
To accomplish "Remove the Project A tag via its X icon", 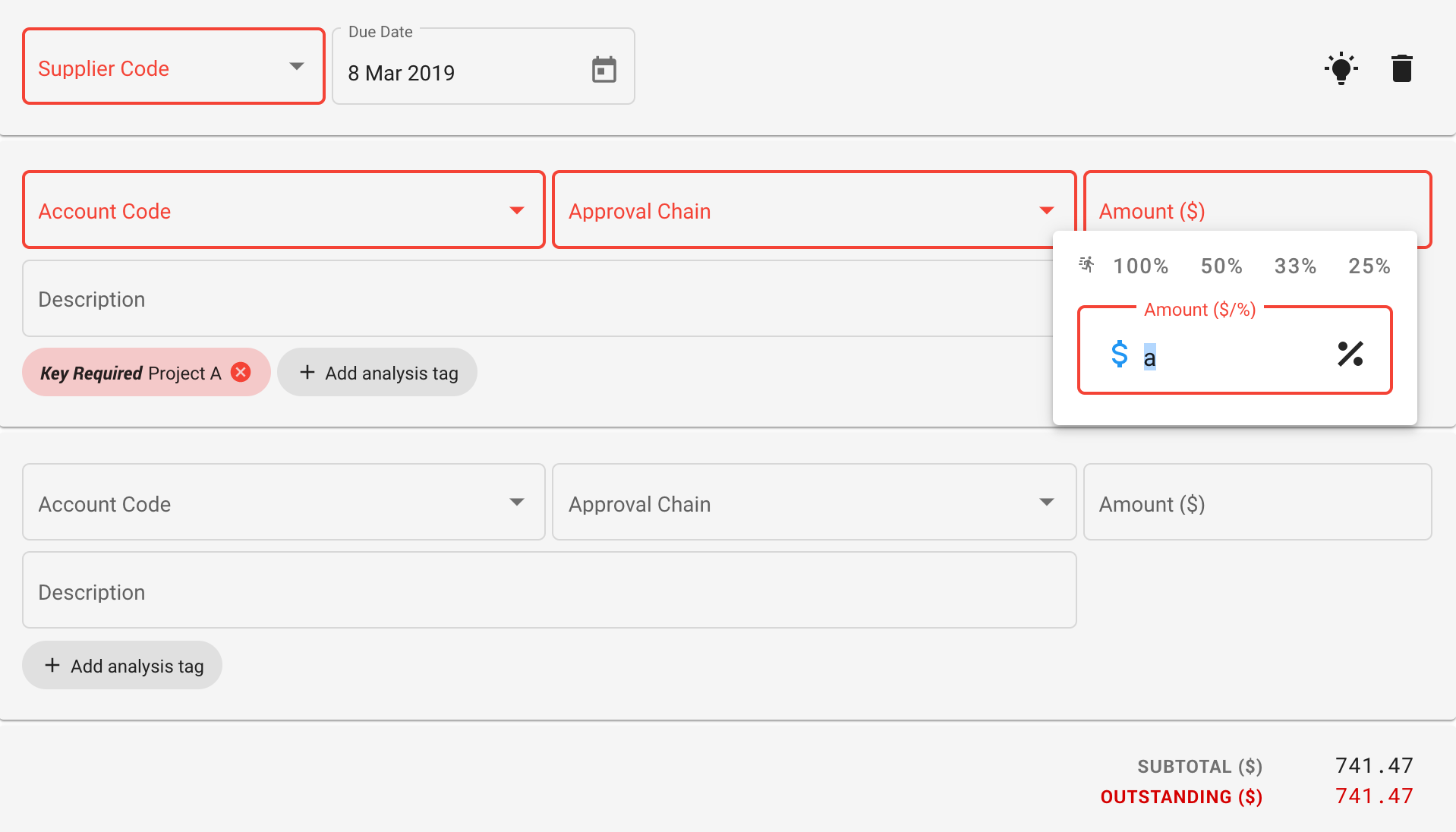I will [x=241, y=372].
